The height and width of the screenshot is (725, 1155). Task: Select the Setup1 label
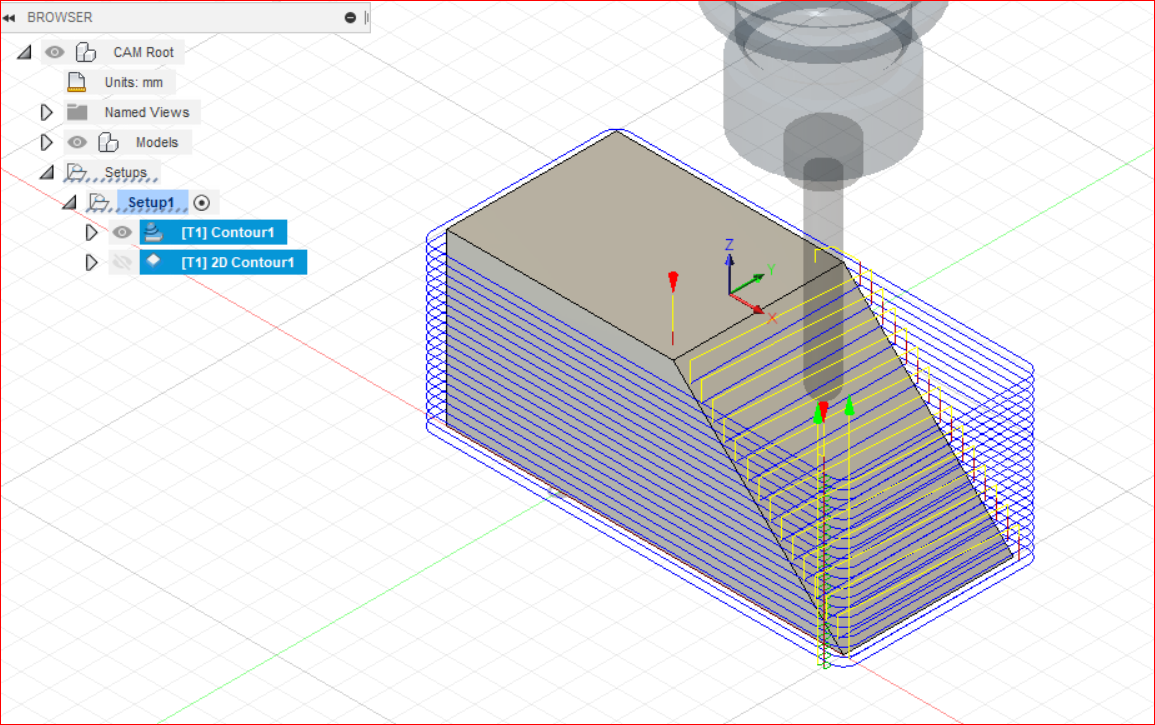pos(151,203)
